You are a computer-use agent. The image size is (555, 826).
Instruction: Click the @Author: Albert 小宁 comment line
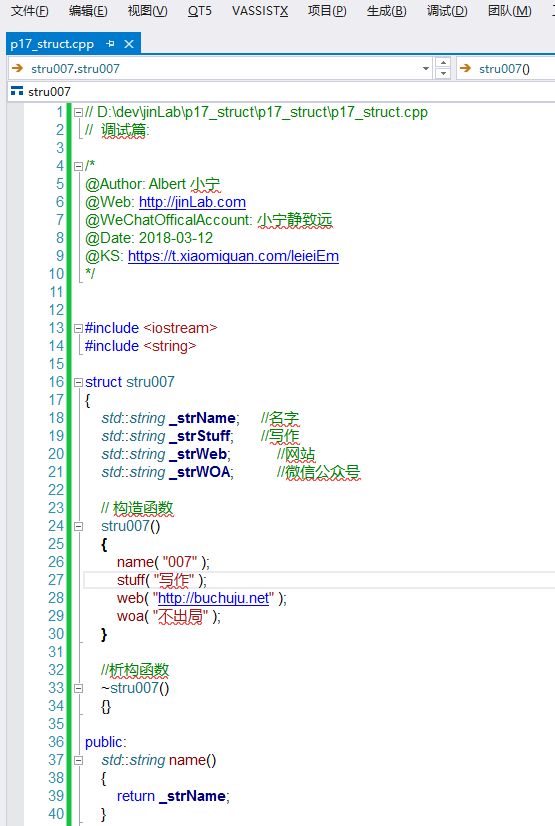click(153, 184)
